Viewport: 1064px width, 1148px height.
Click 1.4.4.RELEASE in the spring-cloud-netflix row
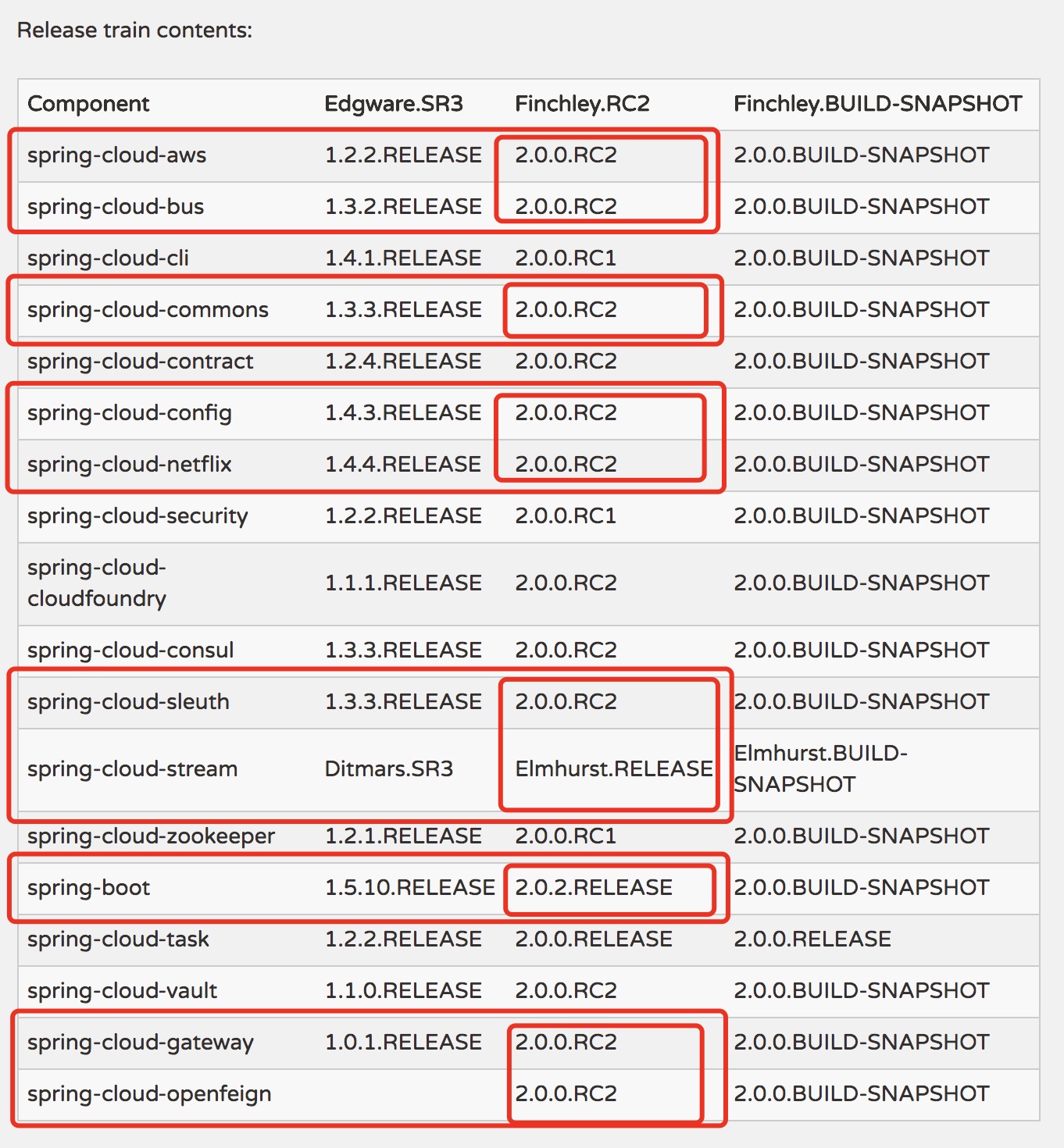click(403, 465)
